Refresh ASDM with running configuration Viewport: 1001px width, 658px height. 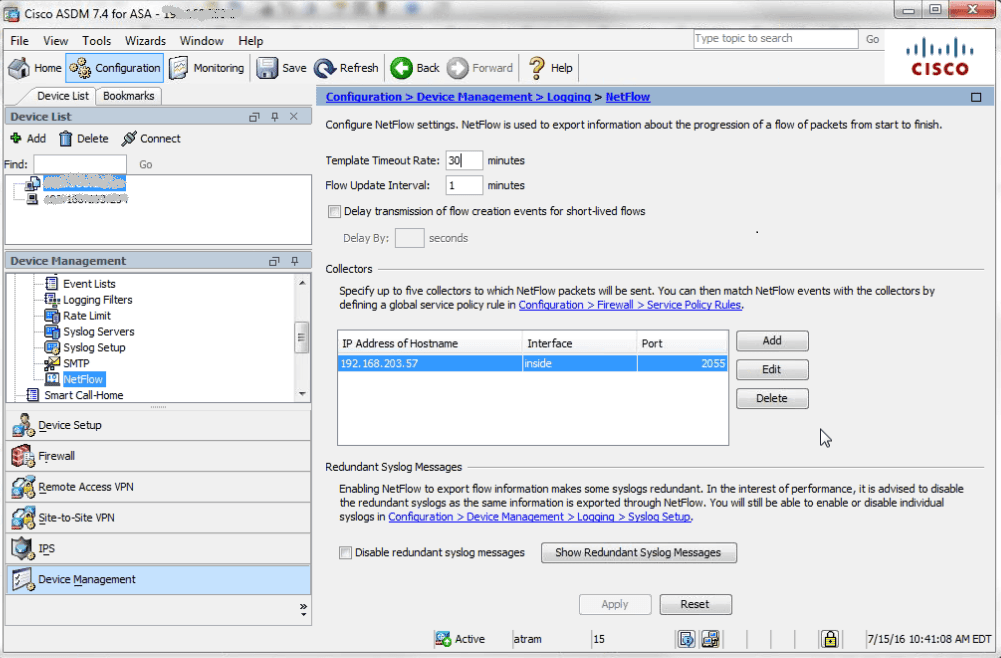(x=347, y=68)
